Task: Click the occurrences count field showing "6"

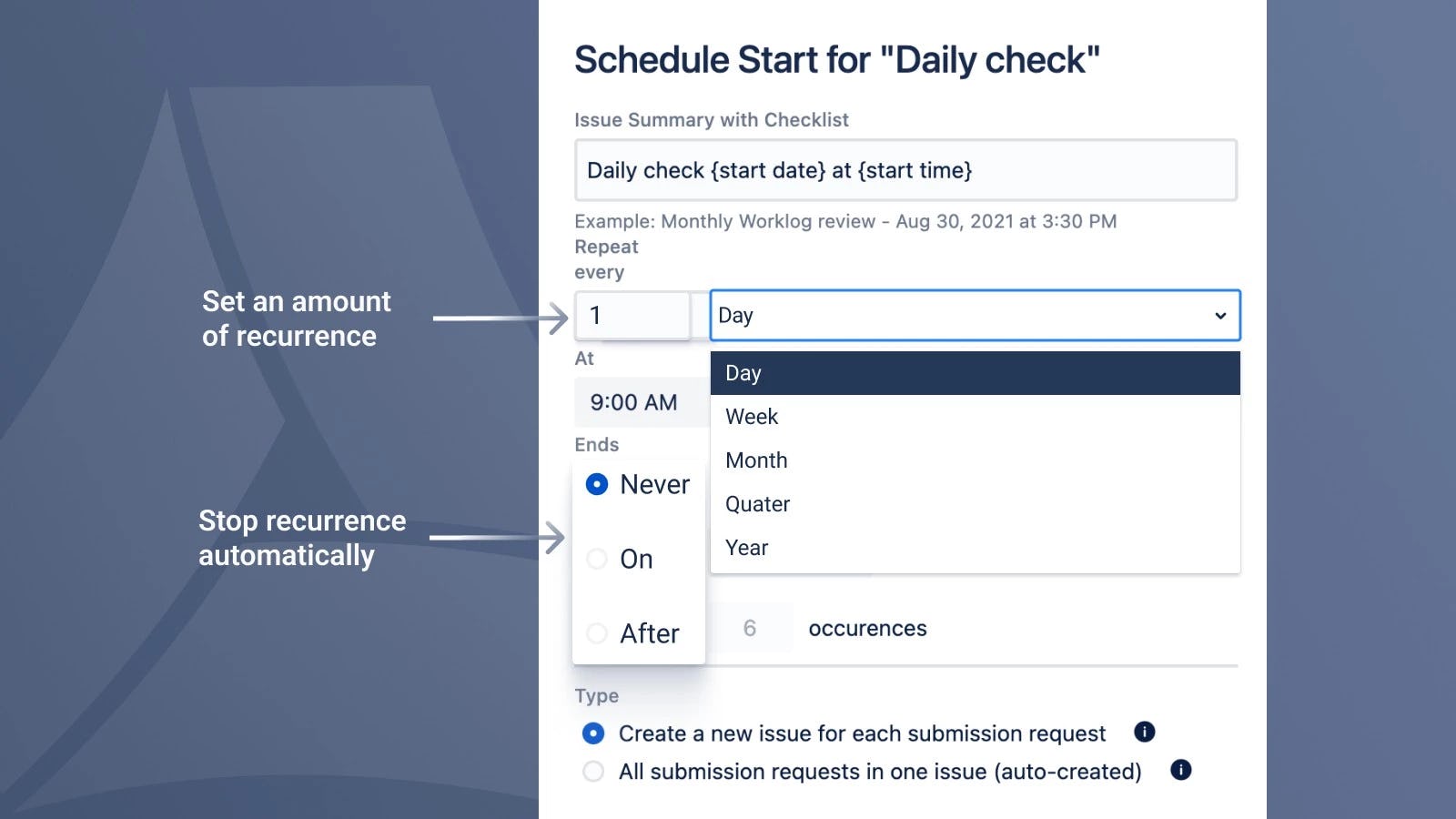Action: 752,628
